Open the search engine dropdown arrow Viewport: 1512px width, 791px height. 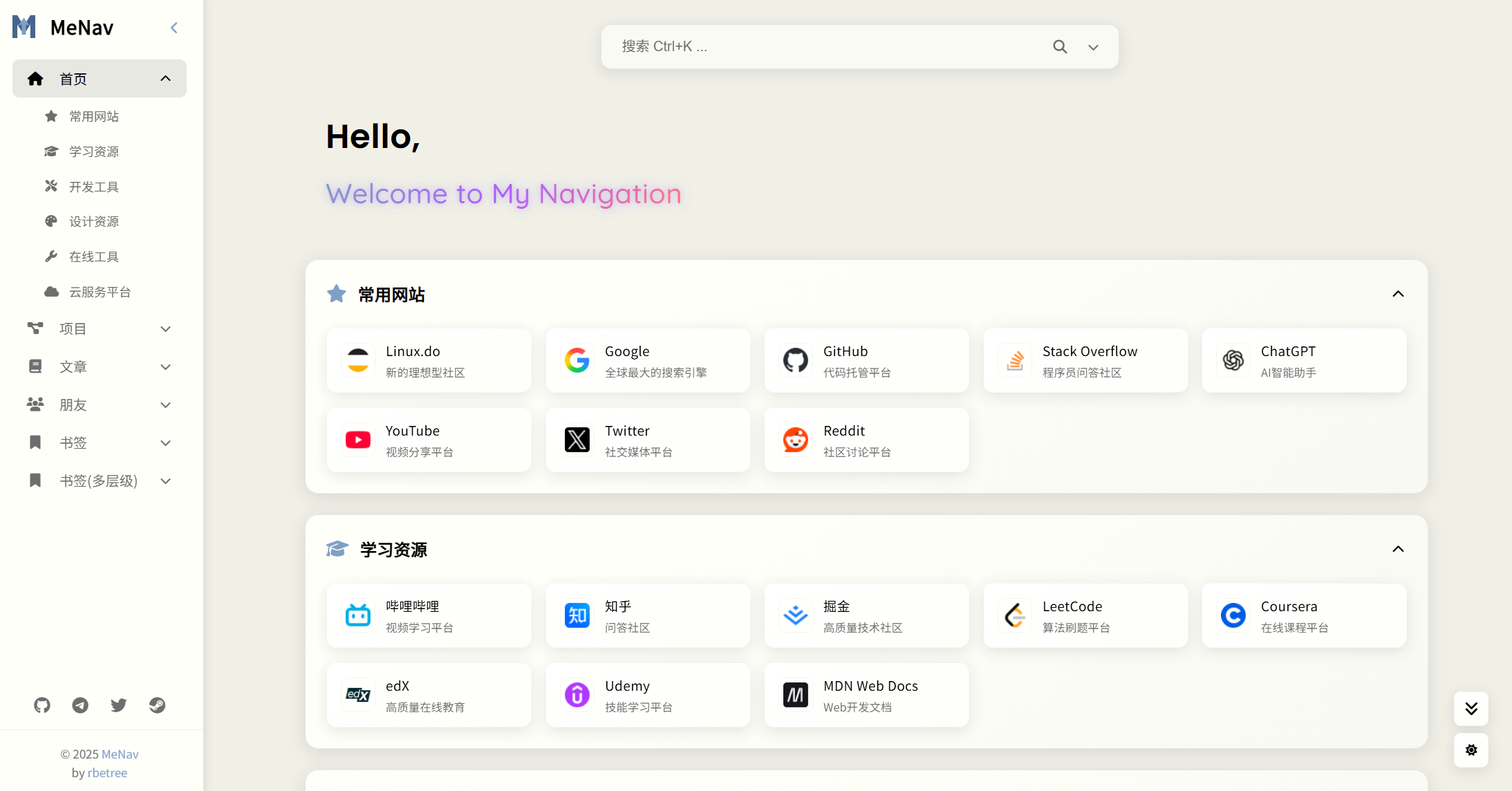coord(1093,46)
